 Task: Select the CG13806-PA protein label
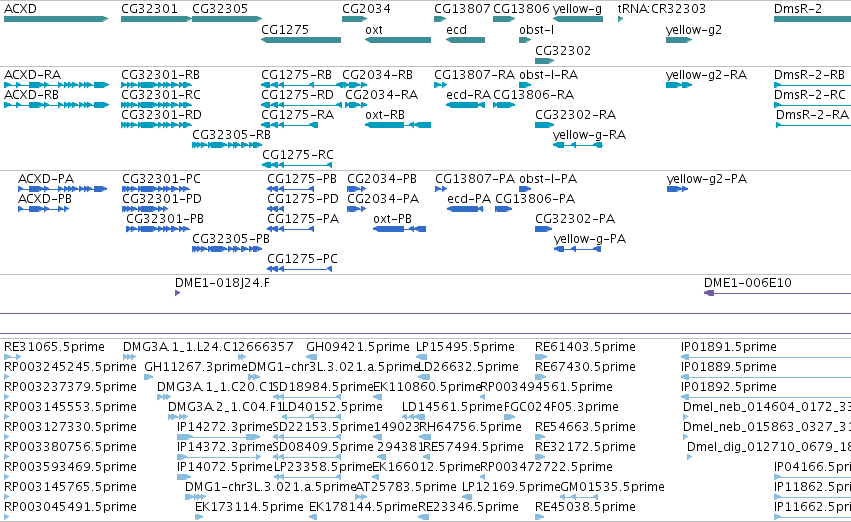[535, 199]
